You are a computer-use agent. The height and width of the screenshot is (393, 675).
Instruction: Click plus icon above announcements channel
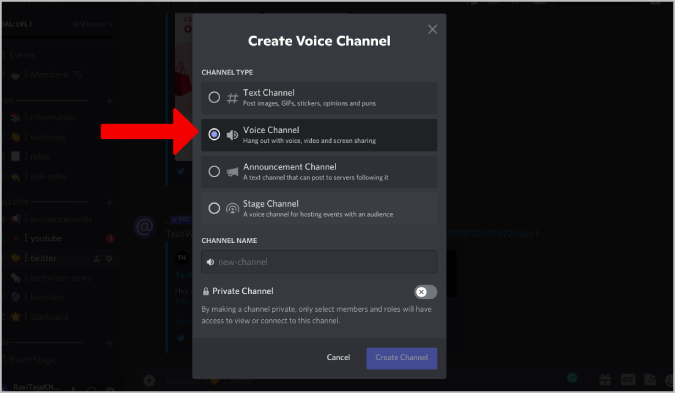coord(110,203)
